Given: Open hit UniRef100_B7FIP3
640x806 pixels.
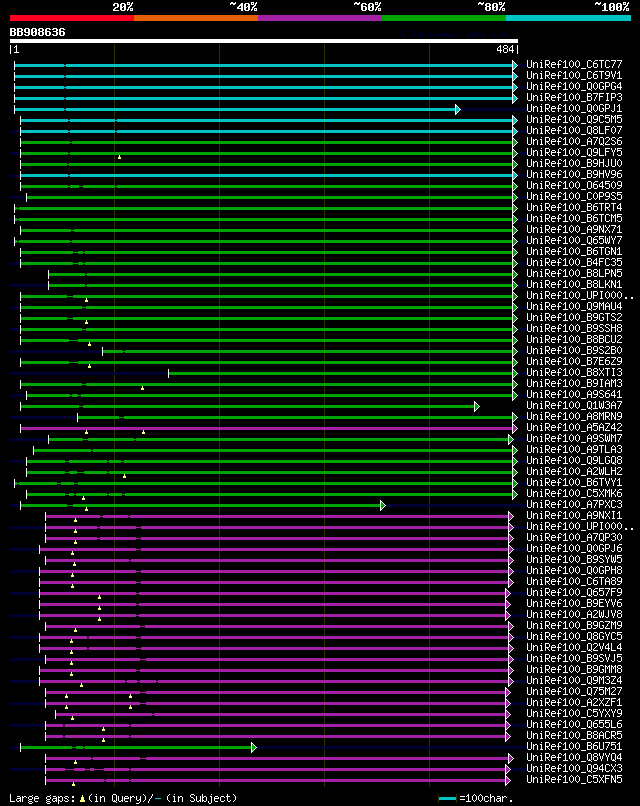Looking at the screenshot, I should 574,97.
